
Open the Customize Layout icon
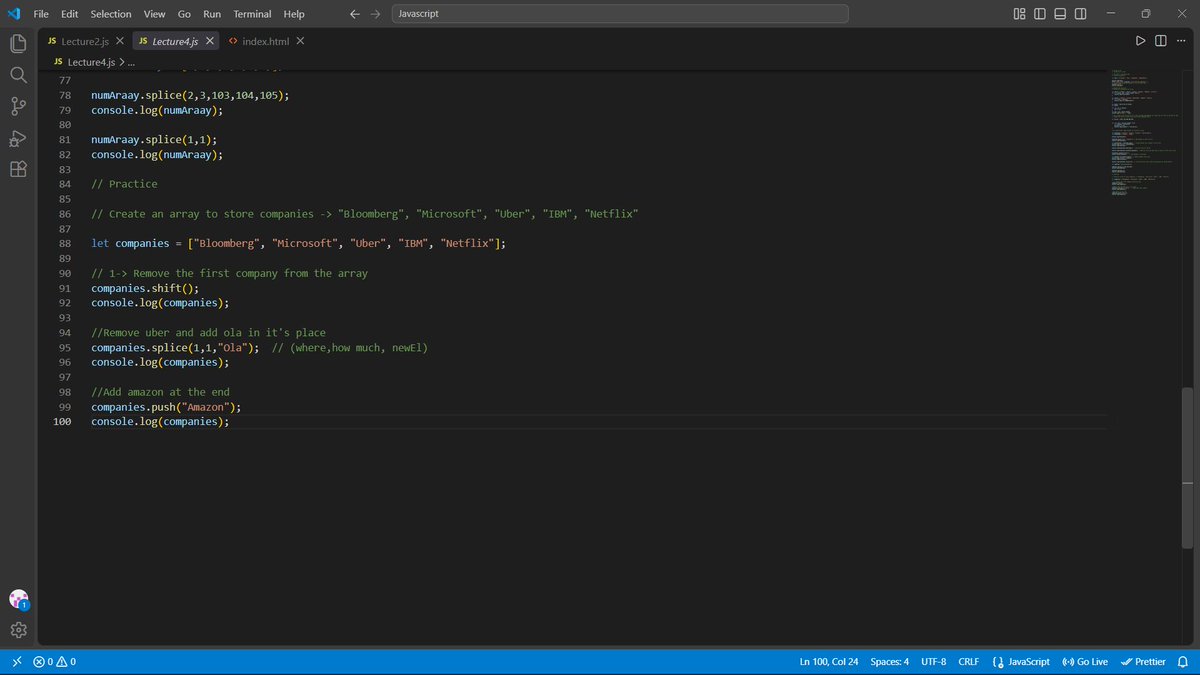[1019, 14]
